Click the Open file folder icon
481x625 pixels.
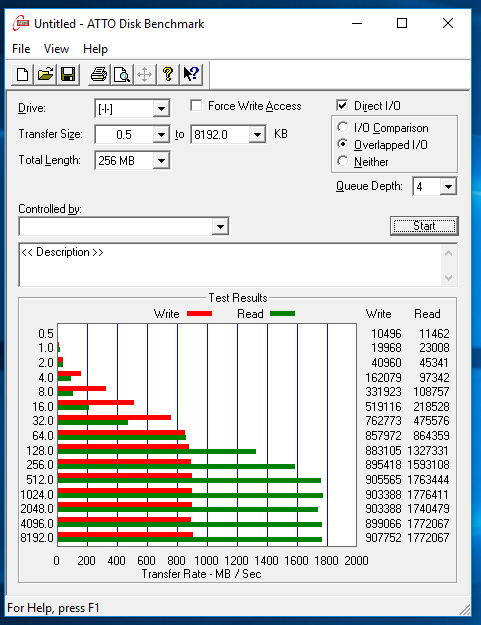45,74
